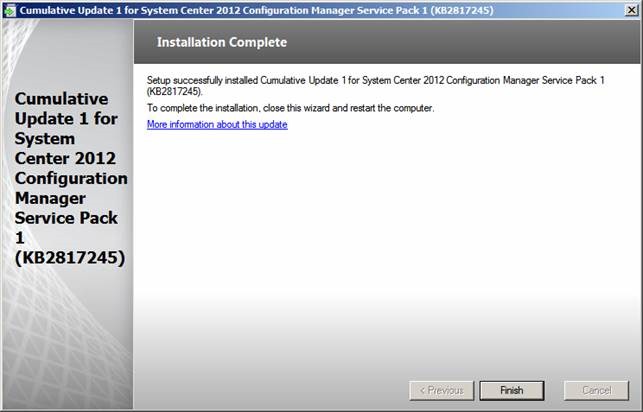This screenshot has width=643, height=412.
Task: Click the grayed-out Cancel button
Action: point(596,390)
